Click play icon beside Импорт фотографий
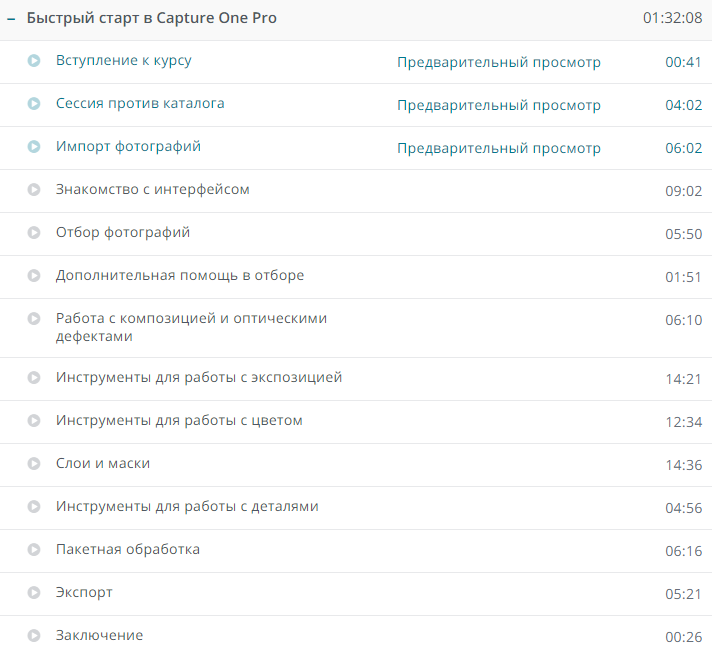Image resolution: width=712 pixels, height=652 pixels. (34, 147)
